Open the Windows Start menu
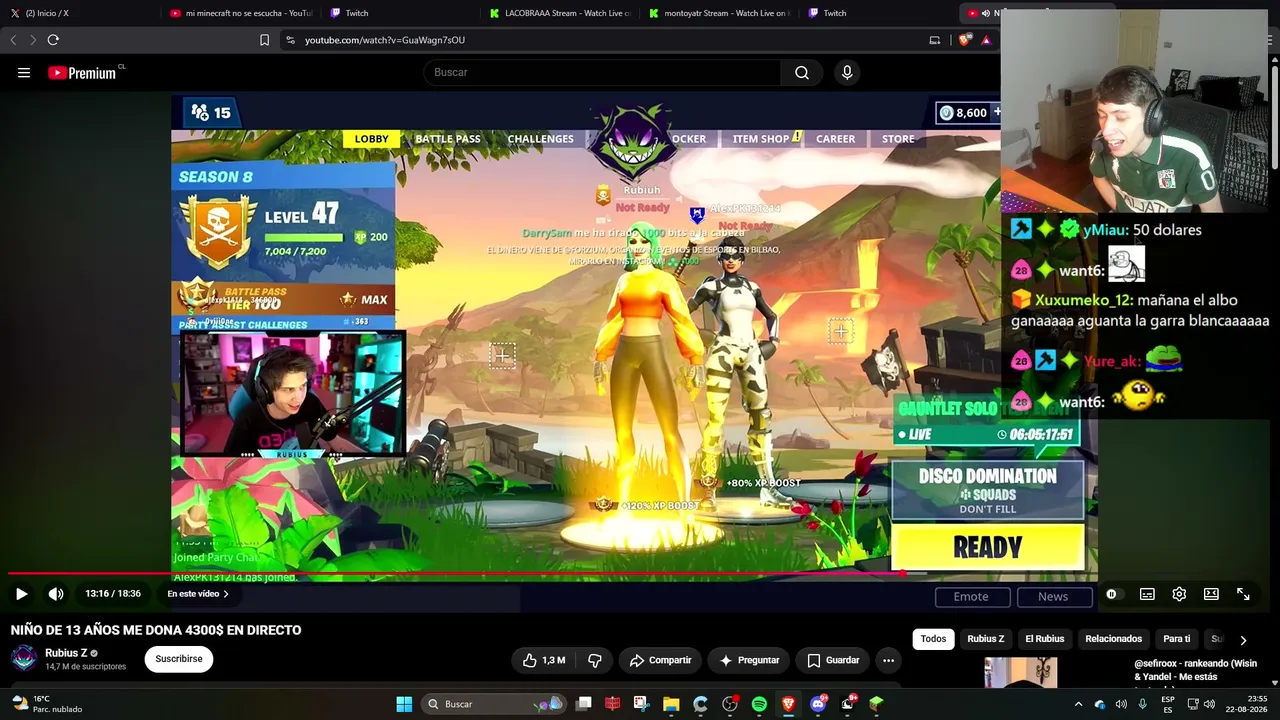 pyautogui.click(x=404, y=704)
